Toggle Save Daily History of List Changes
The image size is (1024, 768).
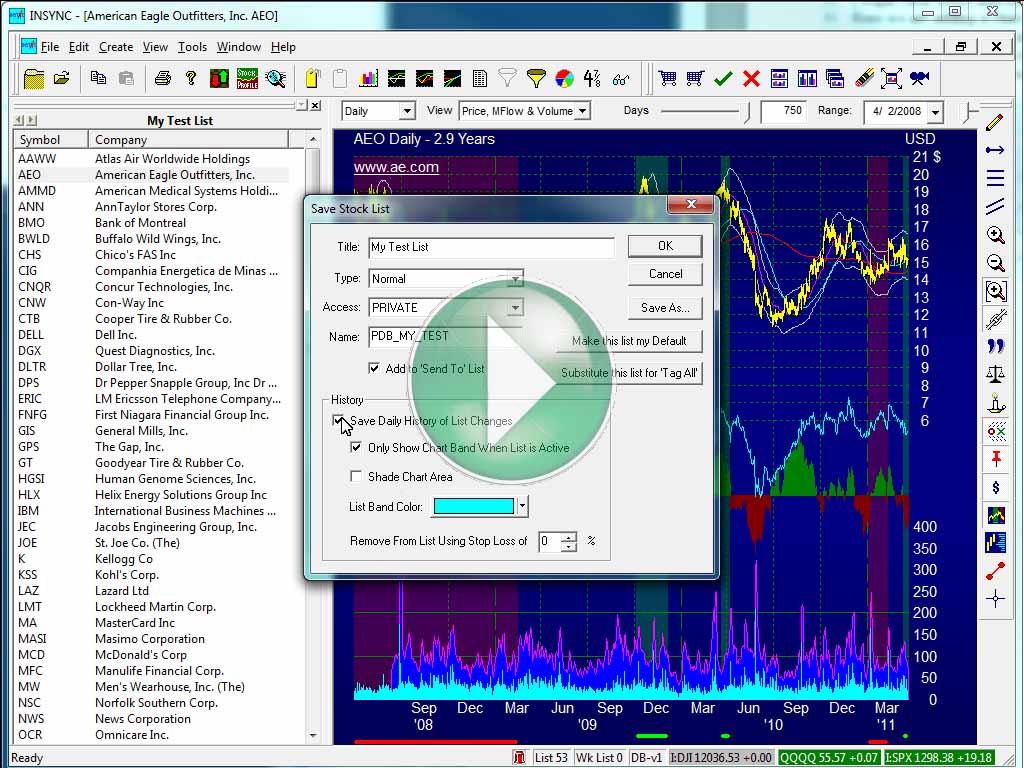pyautogui.click(x=338, y=420)
